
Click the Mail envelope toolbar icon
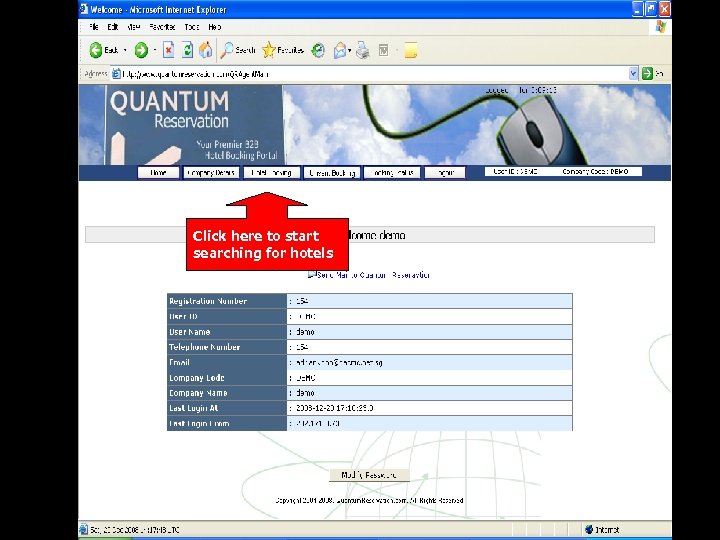click(x=340, y=50)
